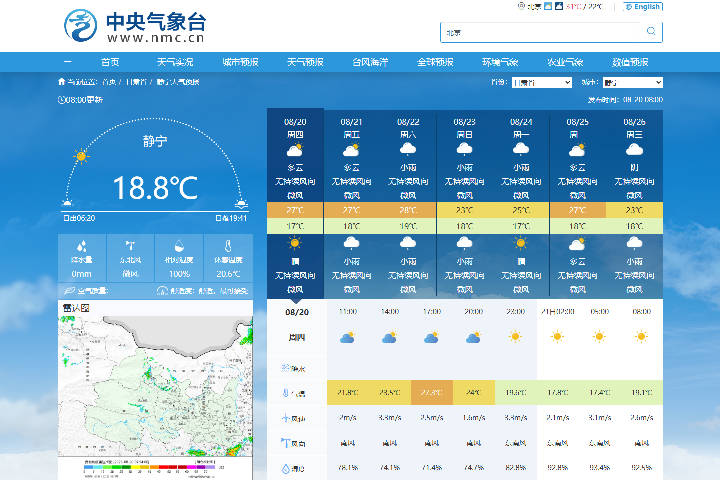Image resolution: width=720 pixels, height=480 pixels.
Task: Select the 08/21 forecast day column
Action: pos(352,204)
